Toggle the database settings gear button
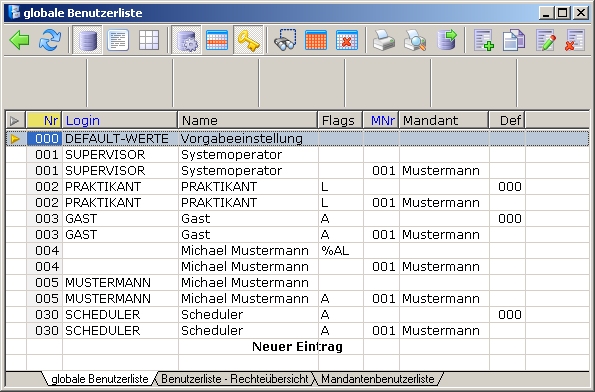595x392 pixels. [186, 40]
